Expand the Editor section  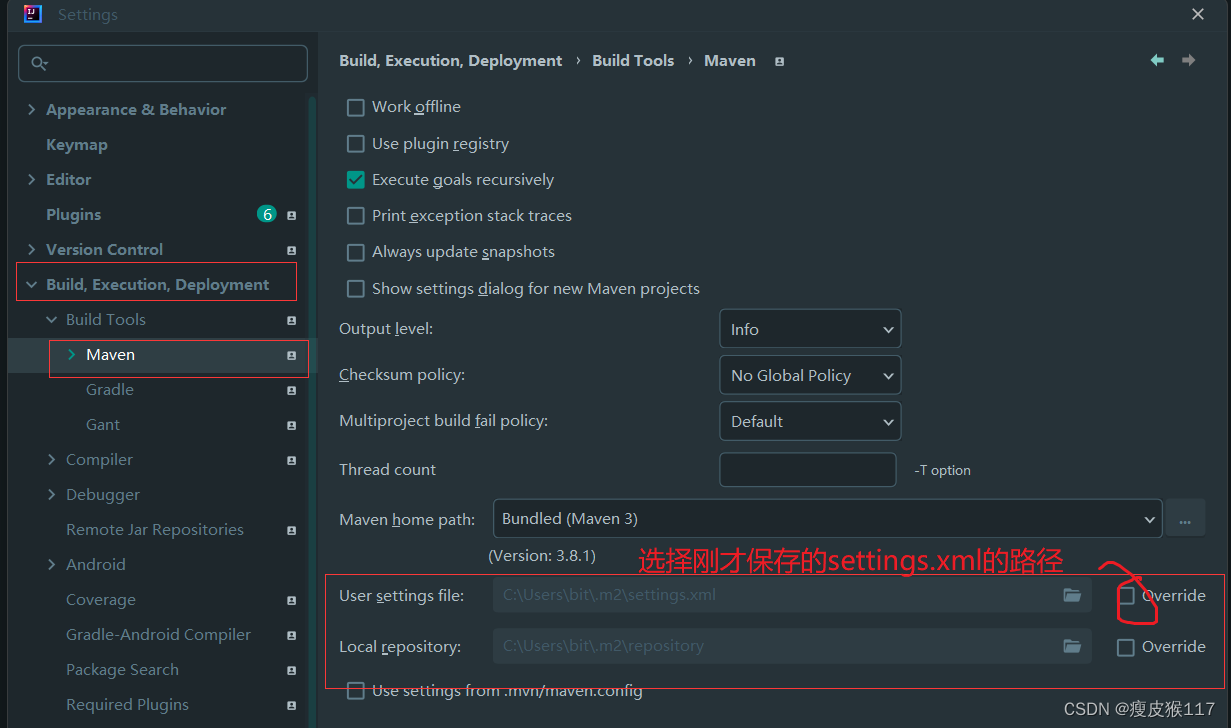click(x=32, y=180)
